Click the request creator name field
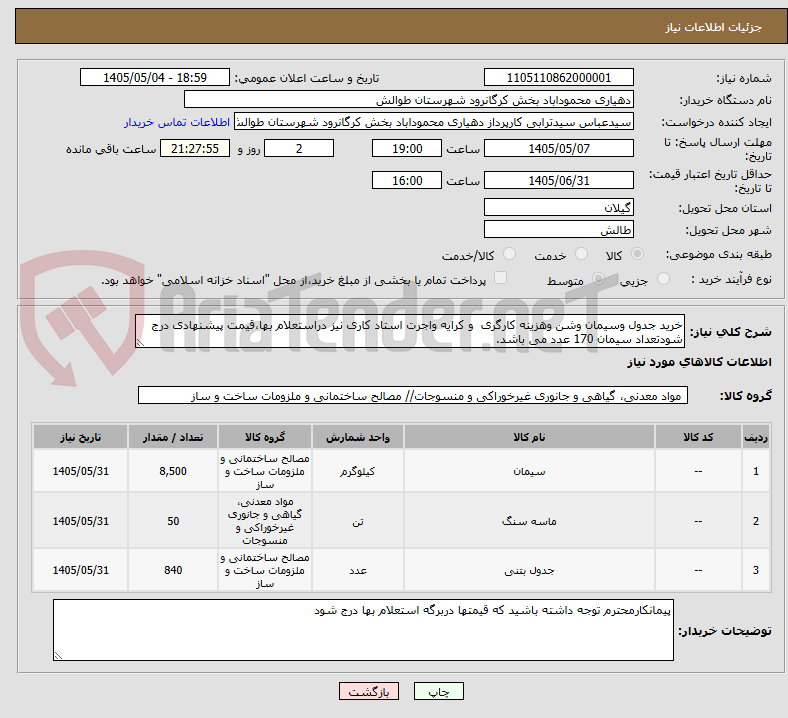This screenshot has width=788, height=718. coord(434,122)
